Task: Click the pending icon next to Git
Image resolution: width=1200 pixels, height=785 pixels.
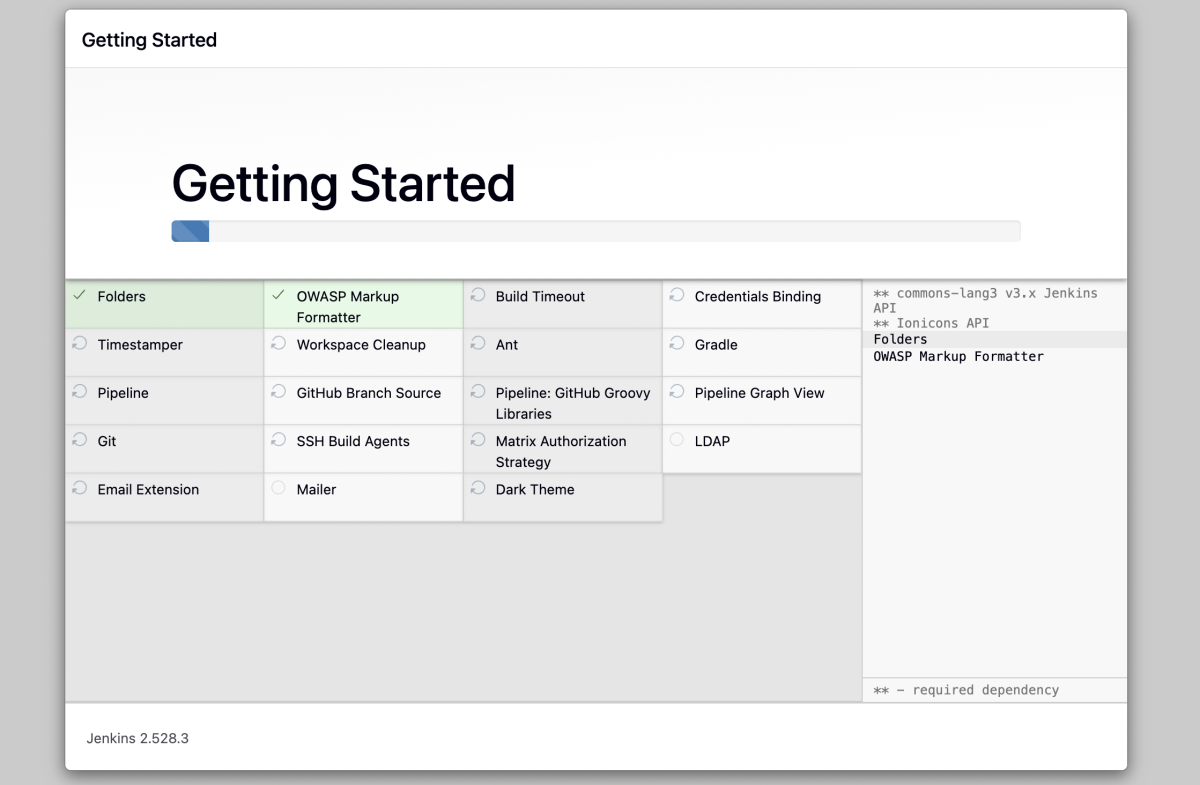Action: point(79,441)
